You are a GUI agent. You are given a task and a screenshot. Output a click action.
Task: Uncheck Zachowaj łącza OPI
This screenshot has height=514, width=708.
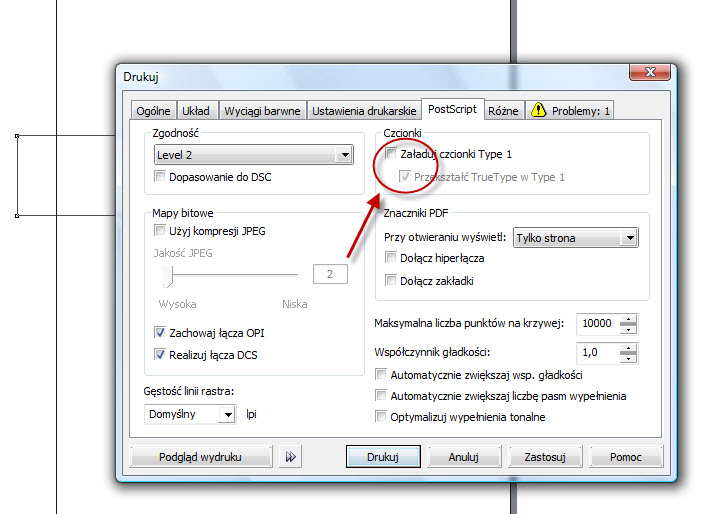(160, 333)
